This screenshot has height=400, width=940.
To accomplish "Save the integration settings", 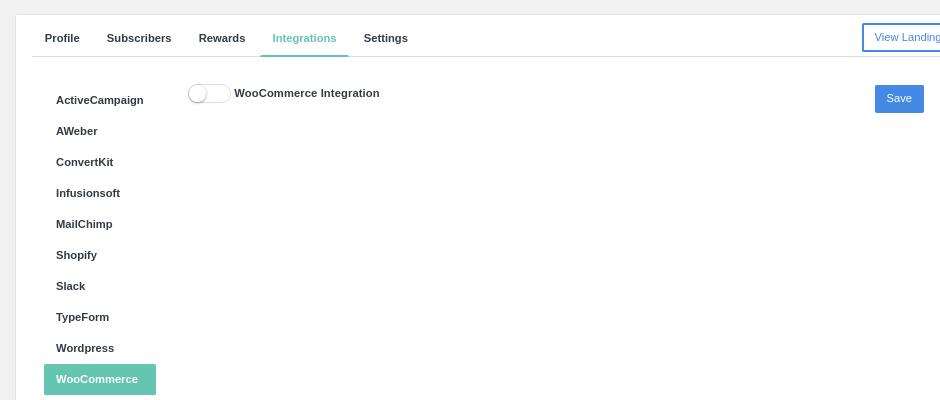I will pos(898,98).
